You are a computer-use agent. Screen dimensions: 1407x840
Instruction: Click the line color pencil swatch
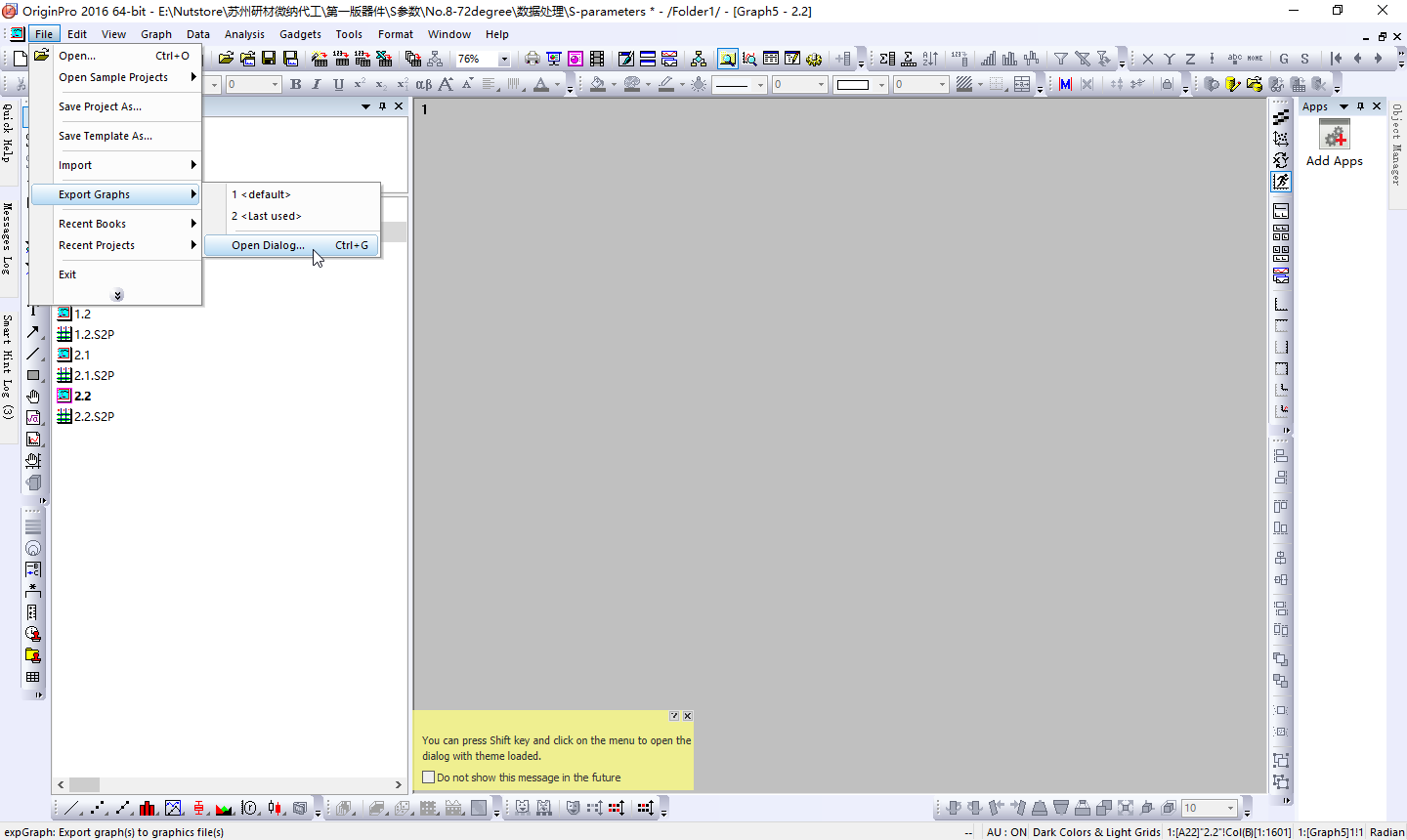click(x=666, y=85)
